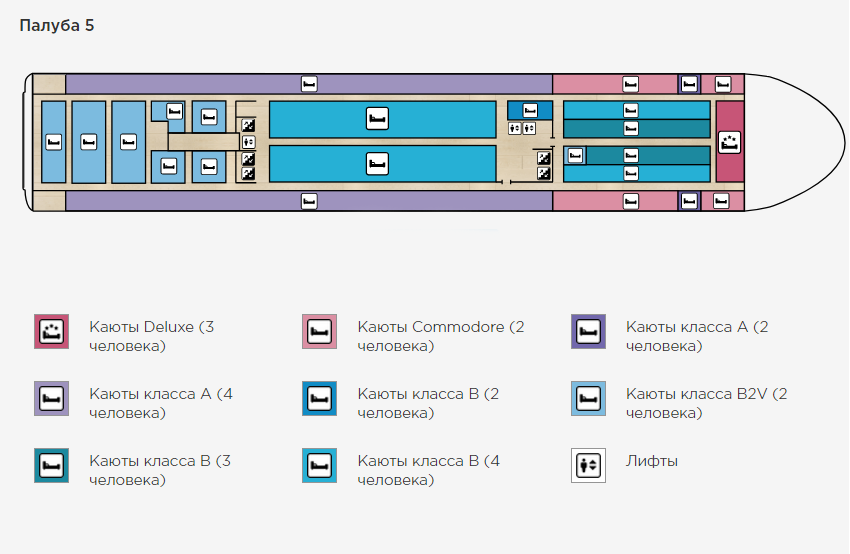Click the bed icon in the lower large blue cabin block
Screen dimensions: 850x554
click(x=377, y=163)
